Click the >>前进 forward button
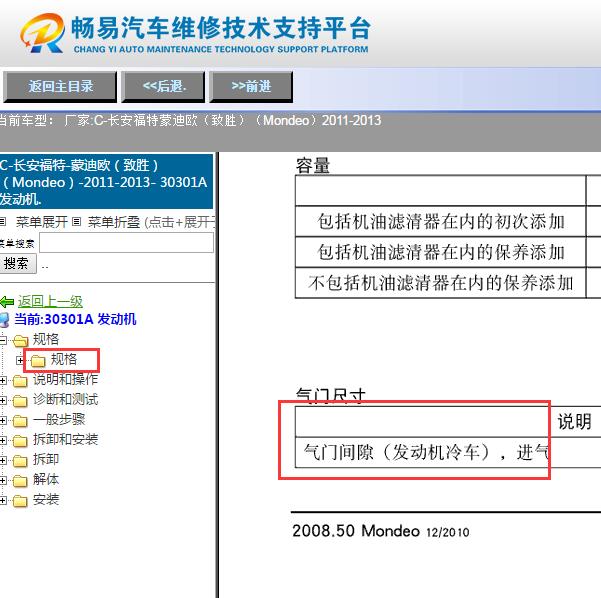 pyautogui.click(x=251, y=87)
